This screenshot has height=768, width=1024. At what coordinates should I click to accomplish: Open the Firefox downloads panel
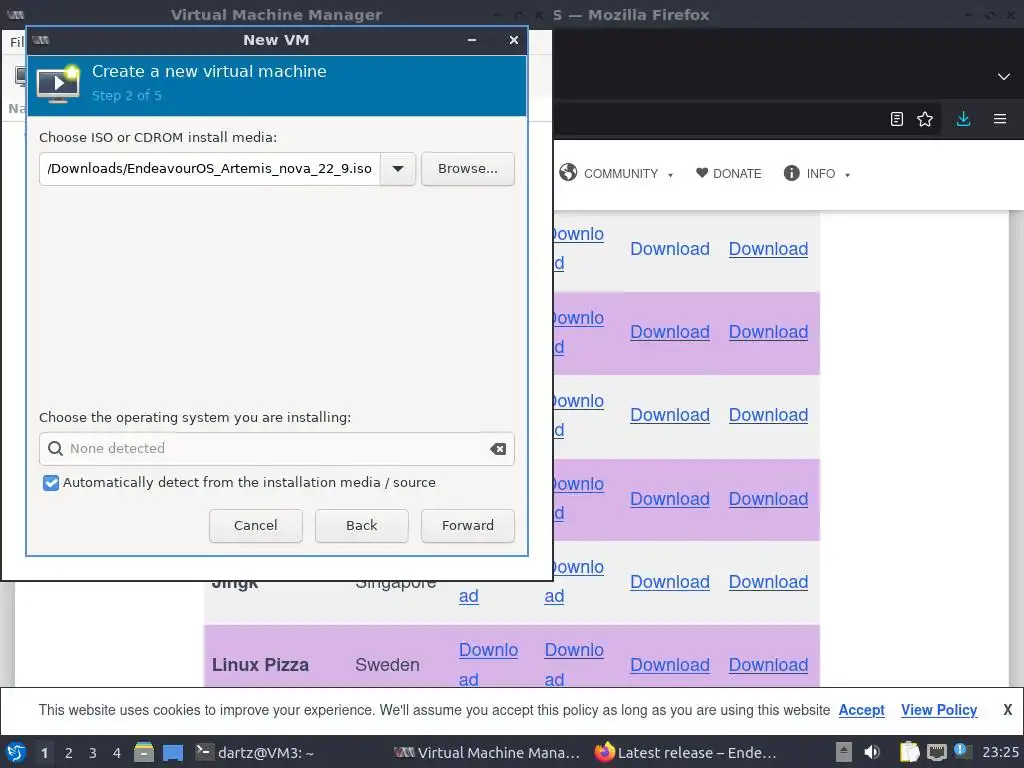[963, 119]
